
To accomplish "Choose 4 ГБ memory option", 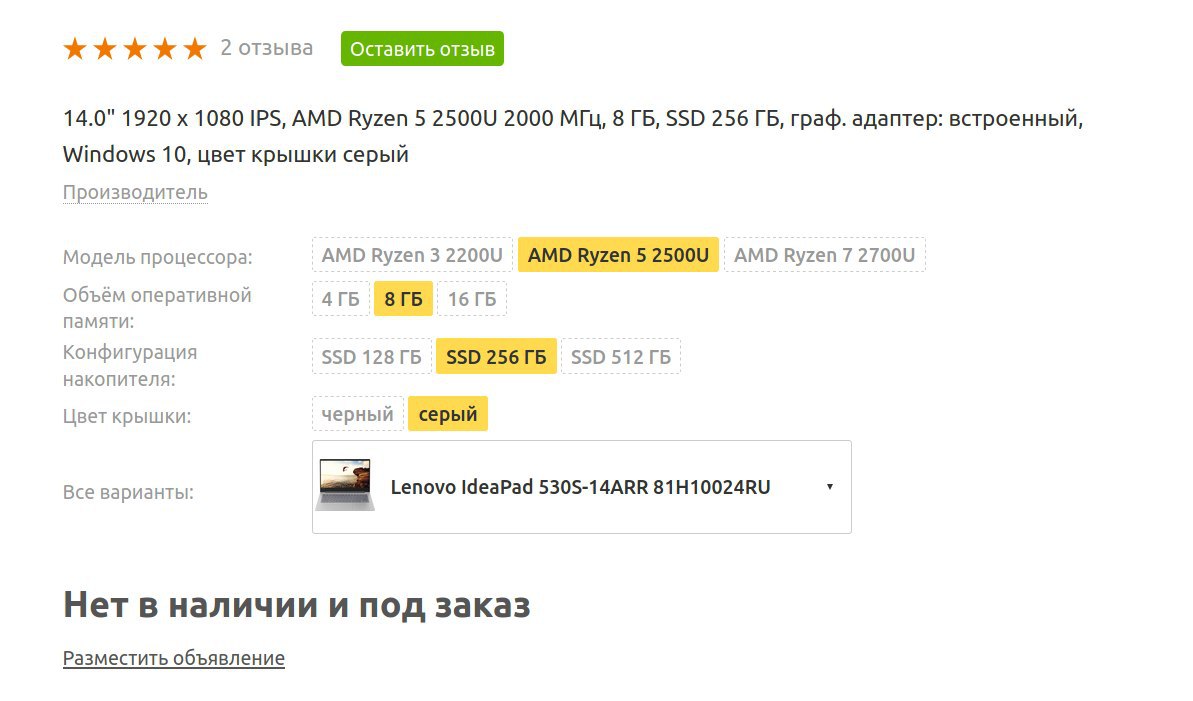I will tap(340, 299).
